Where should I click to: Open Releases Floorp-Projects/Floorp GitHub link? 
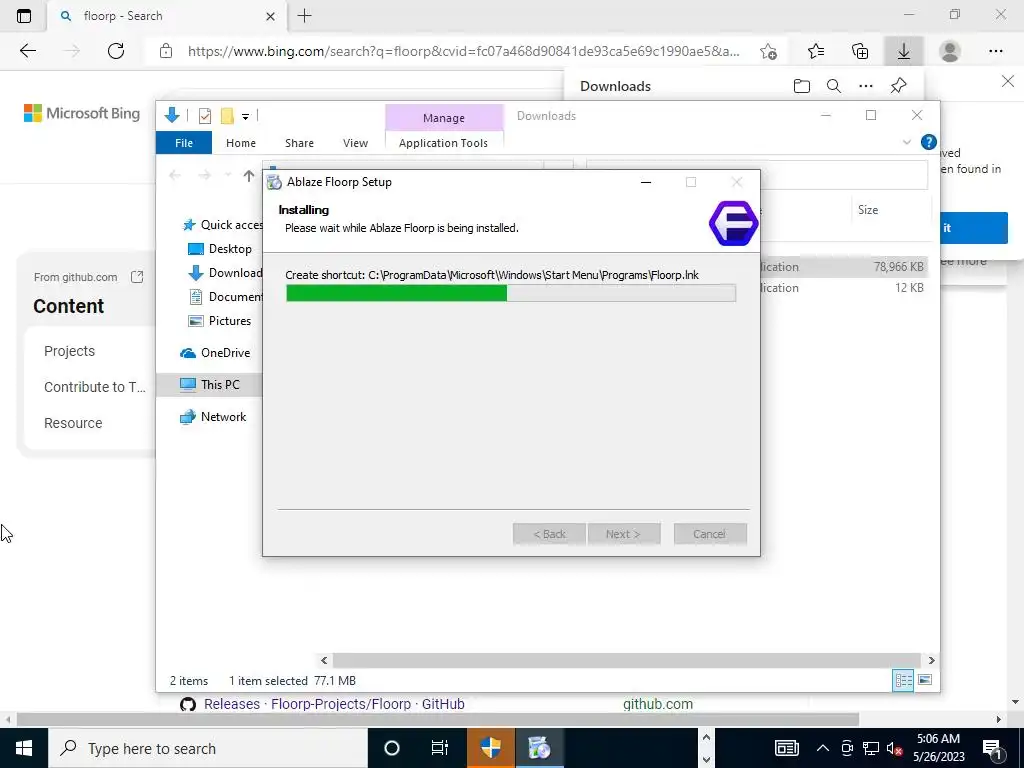pyautogui.click(x=334, y=704)
